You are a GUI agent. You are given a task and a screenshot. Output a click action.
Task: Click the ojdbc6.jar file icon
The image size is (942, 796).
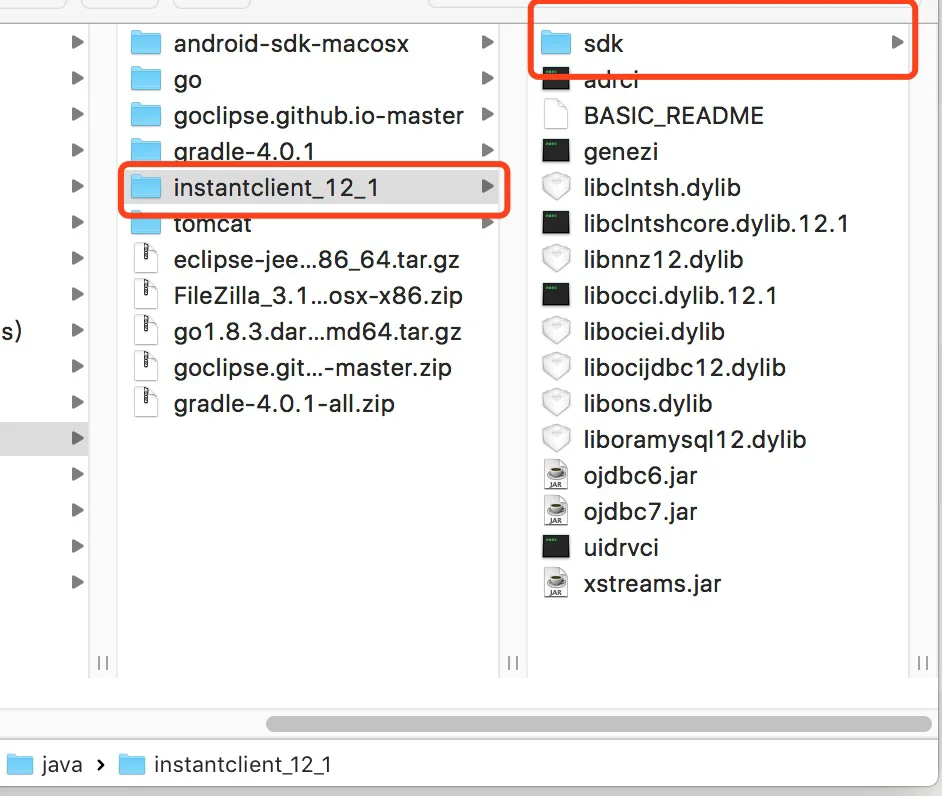click(555, 475)
